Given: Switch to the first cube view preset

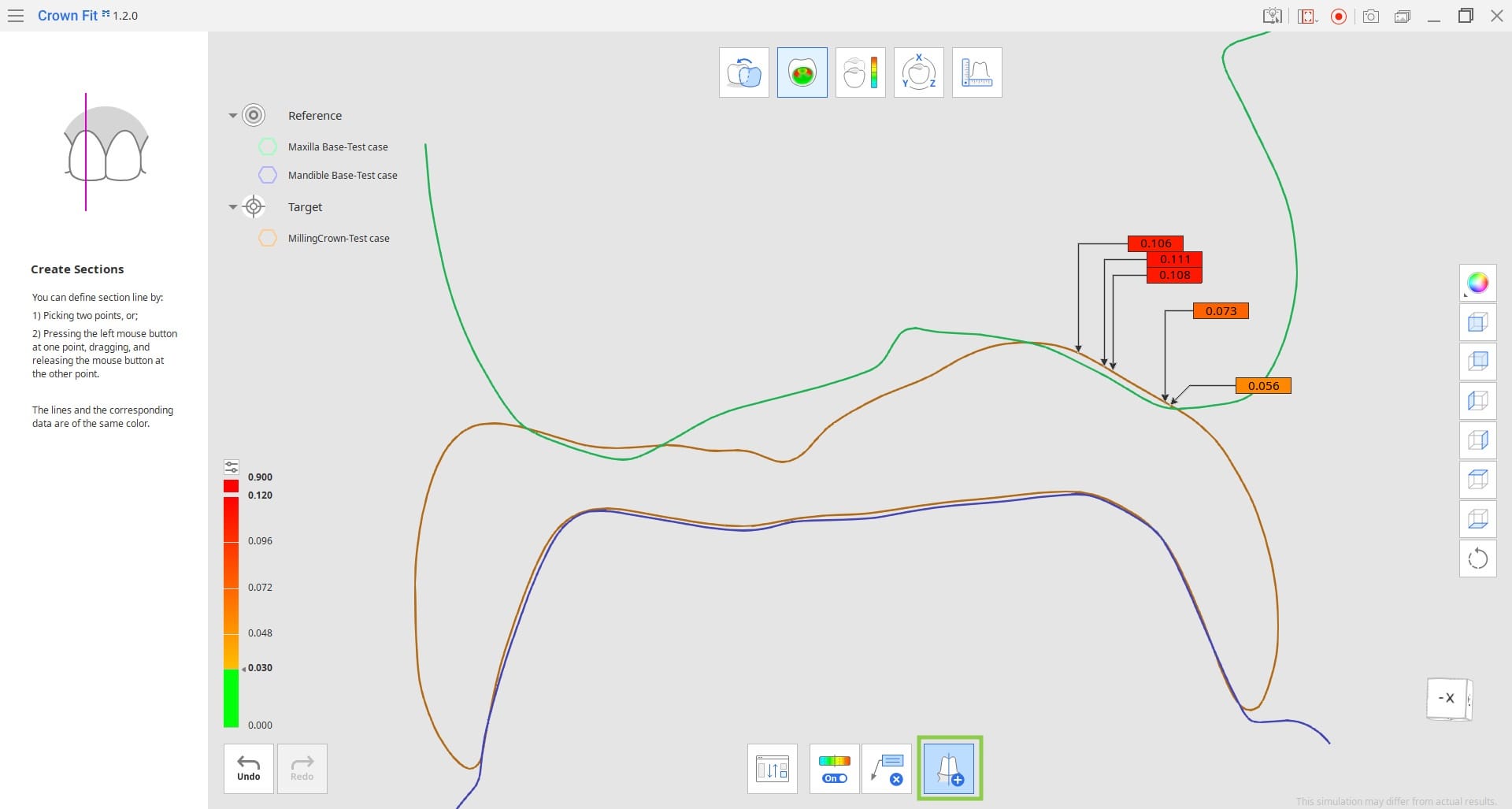Looking at the screenshot, I should pyautogui.click(x=1478, y=322).
